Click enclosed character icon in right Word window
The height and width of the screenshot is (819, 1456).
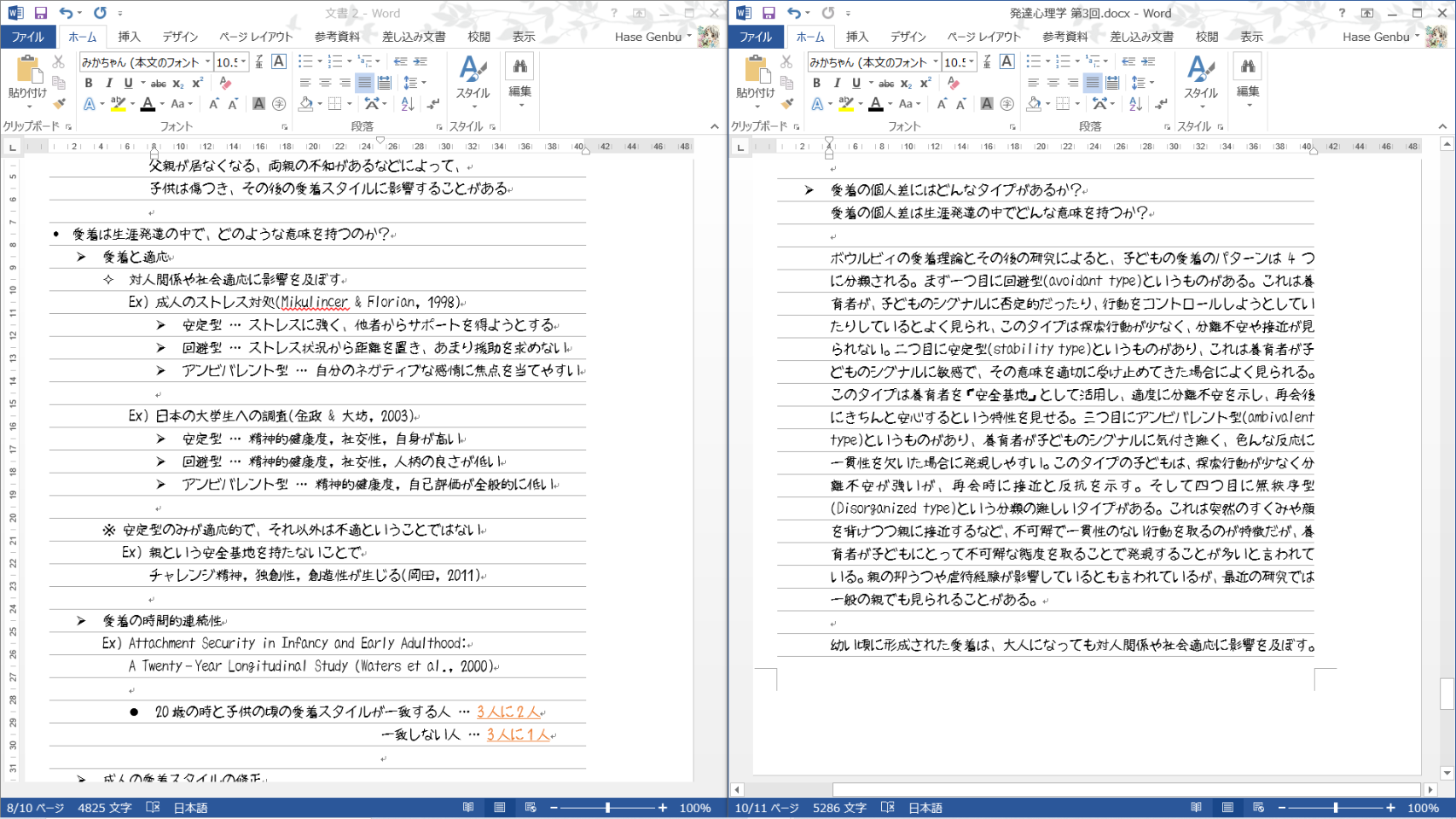pyautogui.click(x=1006, y=104)
